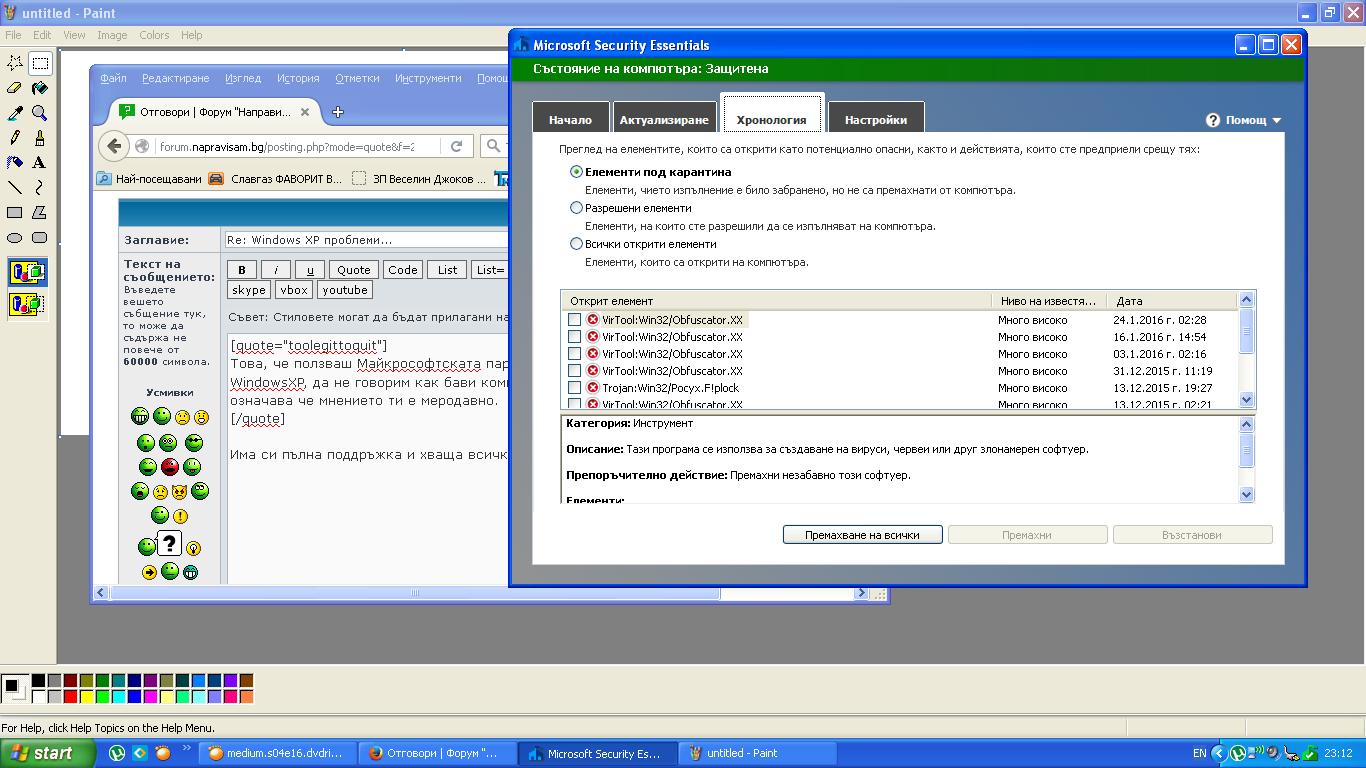Open the 'Актуализиране' tab

tap(663, 120)
